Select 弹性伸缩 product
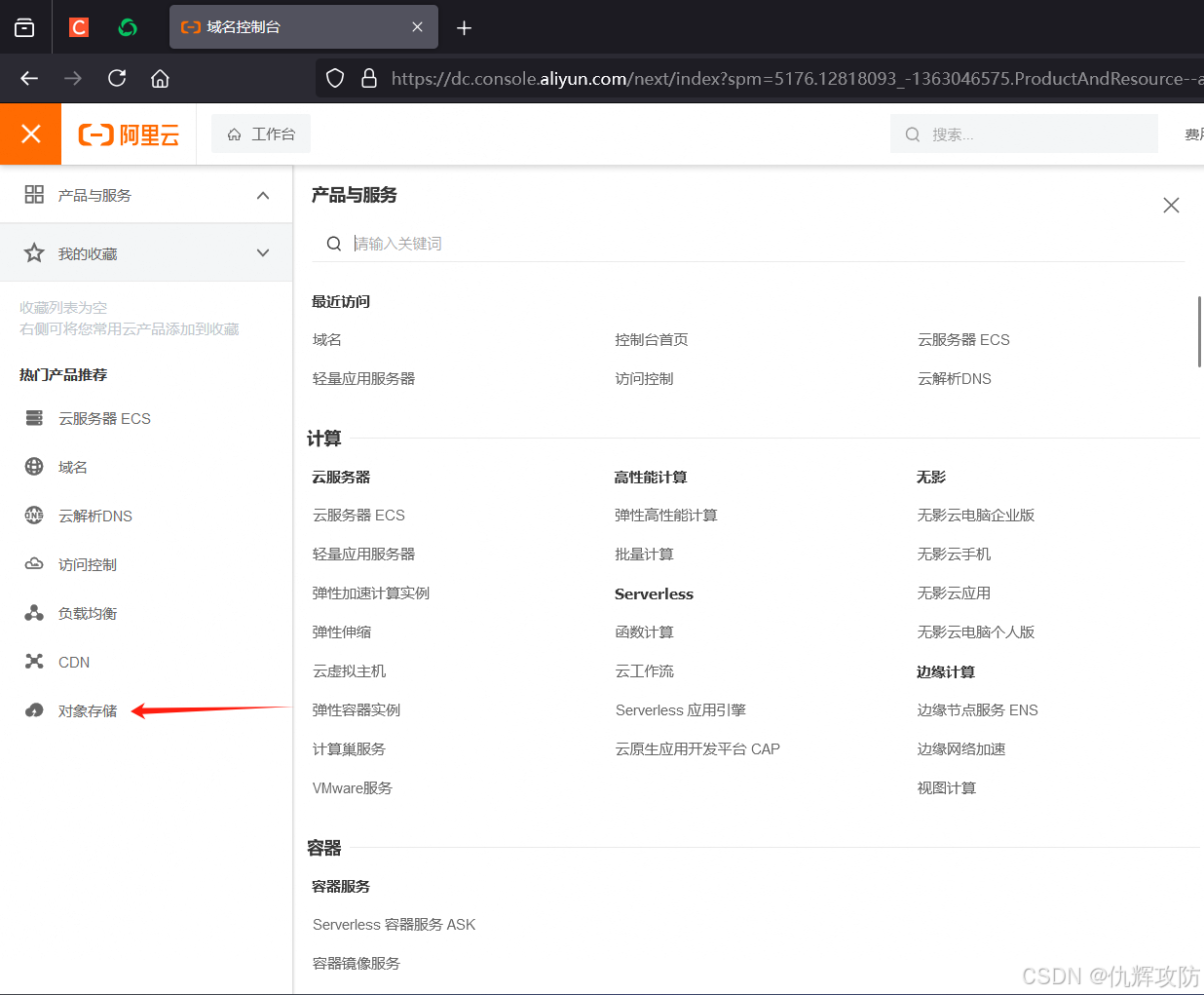This screenshot has width=1204, height=995. (342, 631)
